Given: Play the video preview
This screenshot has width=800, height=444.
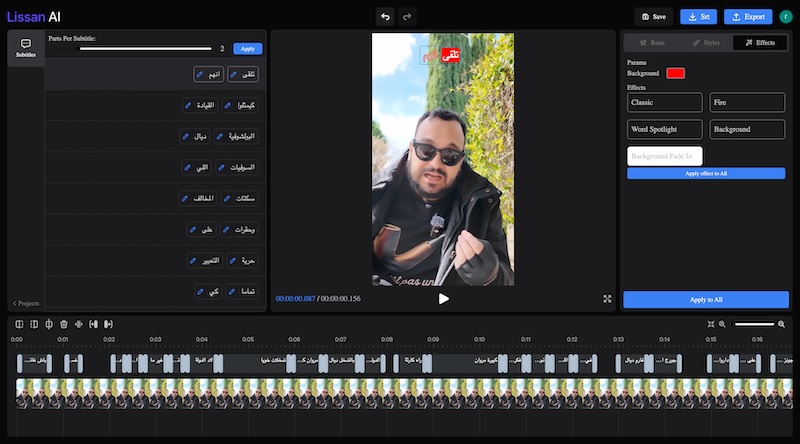Looking at the screenshot, I should (x=443, y=298).
